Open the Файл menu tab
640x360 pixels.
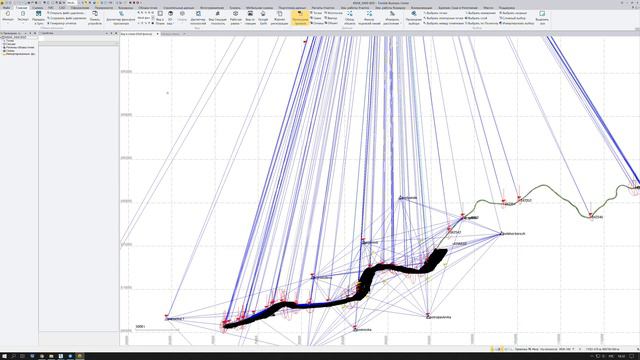(6, 8)
